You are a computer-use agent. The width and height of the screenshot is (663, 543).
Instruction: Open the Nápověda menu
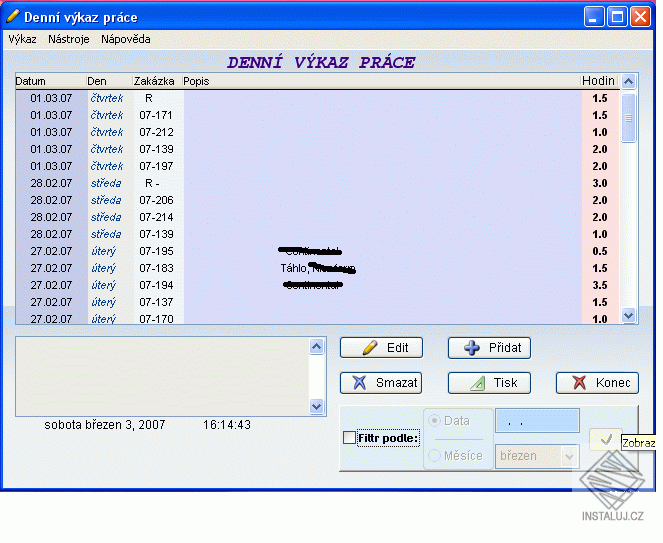click(x=126, y=39)
